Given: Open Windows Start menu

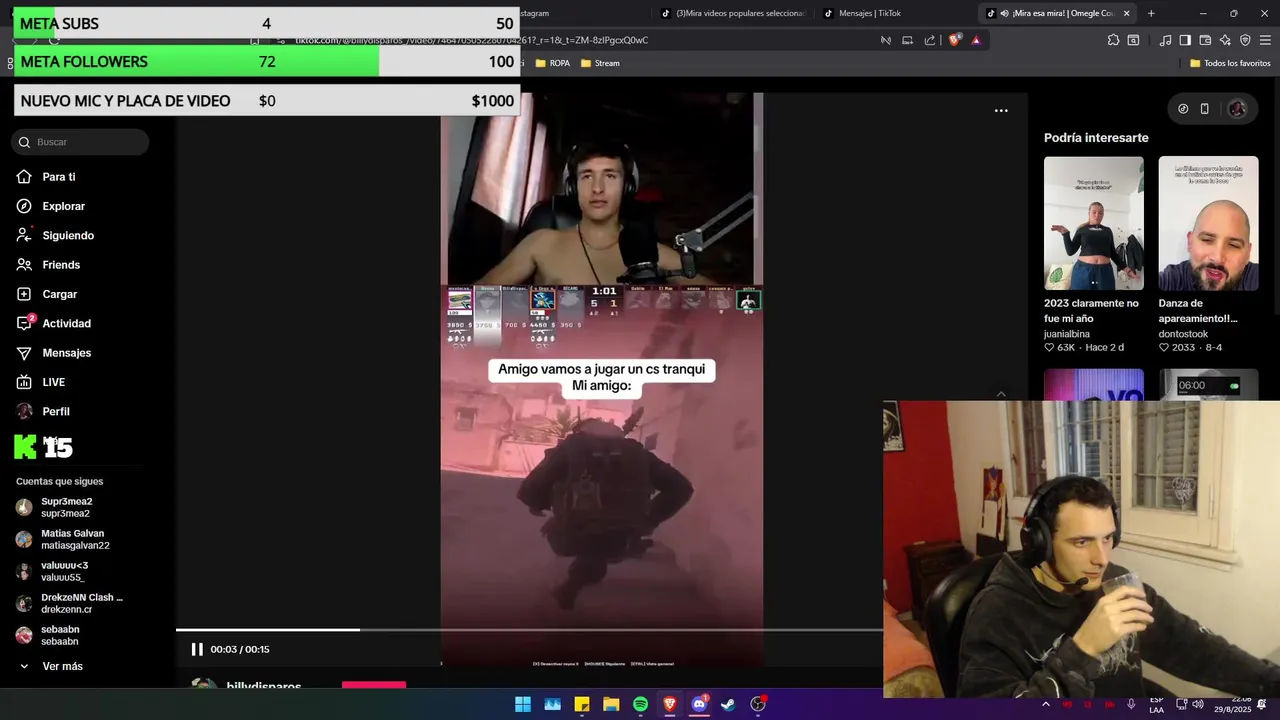Looking at the screenshot, I should (523, 704).
